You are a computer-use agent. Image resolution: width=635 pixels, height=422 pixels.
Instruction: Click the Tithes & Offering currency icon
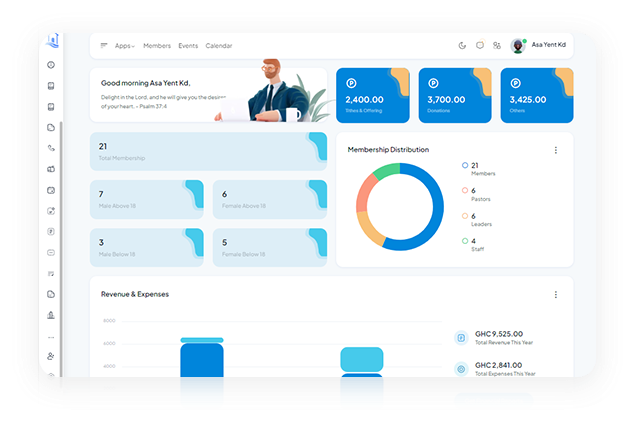click(352, 82)
